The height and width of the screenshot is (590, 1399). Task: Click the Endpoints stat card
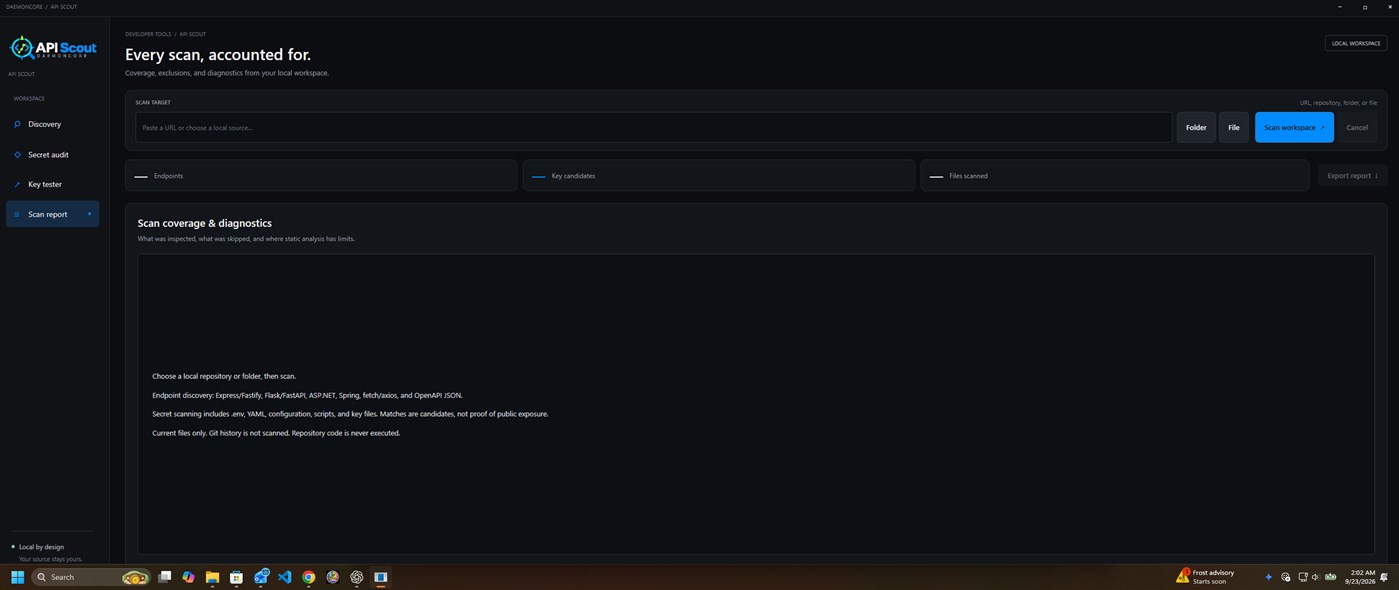[321, 176]
